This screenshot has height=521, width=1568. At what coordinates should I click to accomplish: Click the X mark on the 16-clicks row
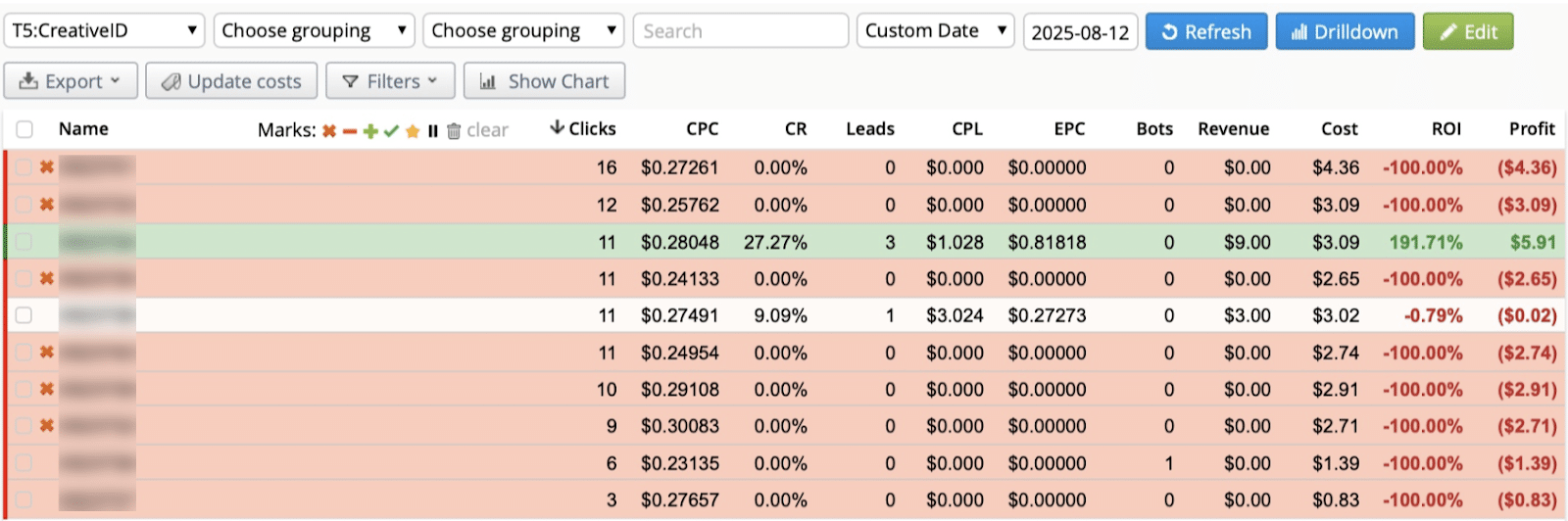pyautogui.click(x=46, y=167)
